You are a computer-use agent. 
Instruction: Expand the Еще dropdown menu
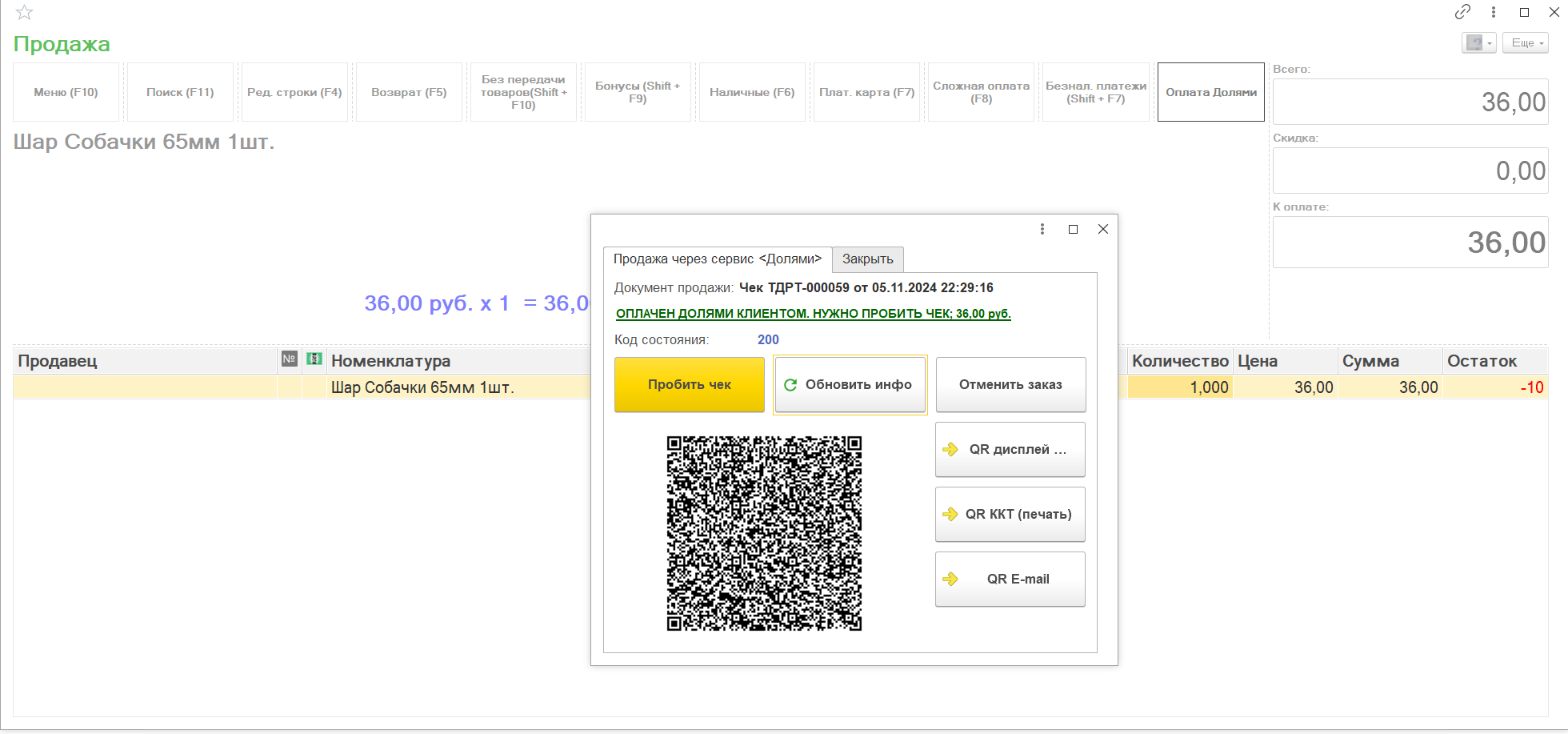pos(1526,42)
